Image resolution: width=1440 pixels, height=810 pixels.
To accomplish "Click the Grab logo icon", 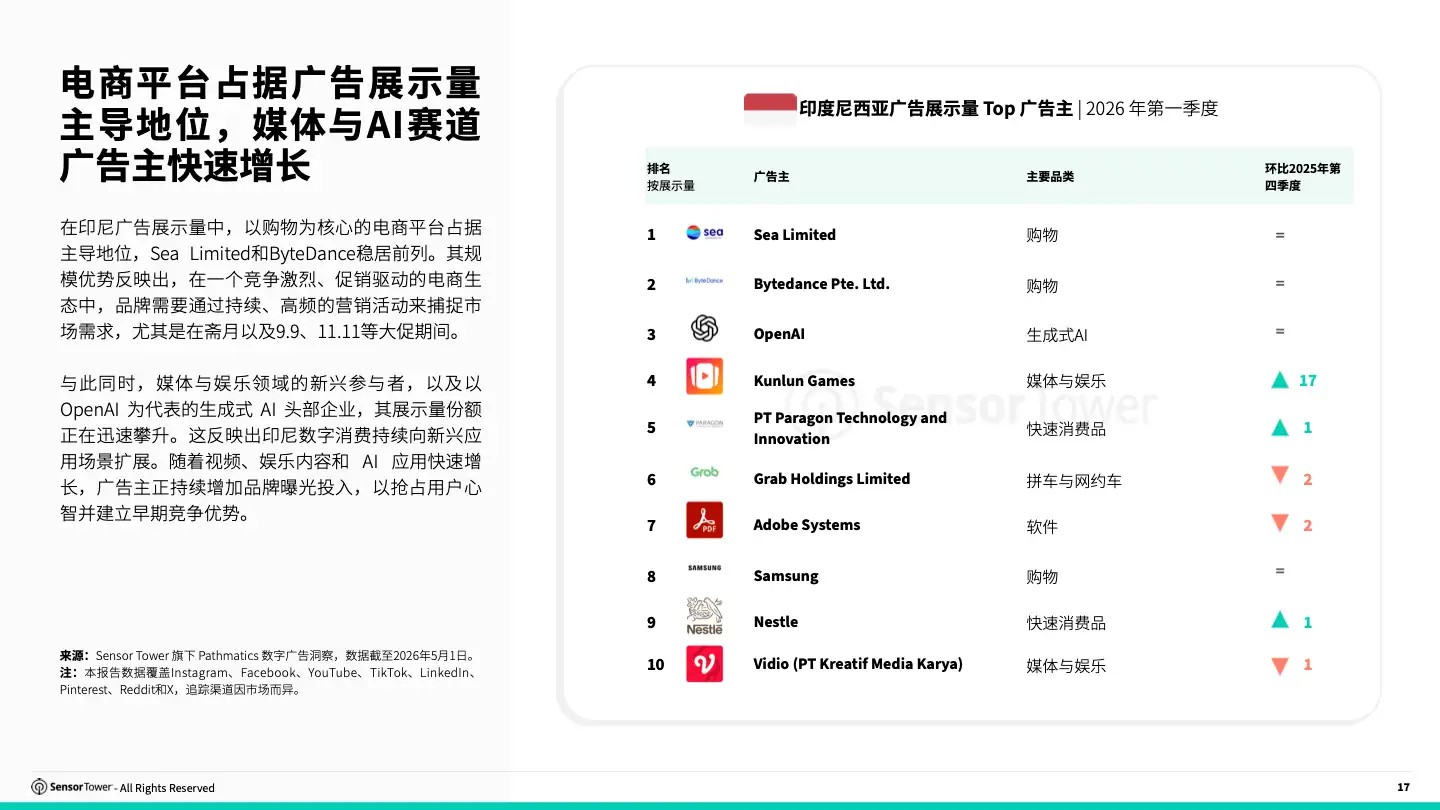I will (x=704, y=472).
